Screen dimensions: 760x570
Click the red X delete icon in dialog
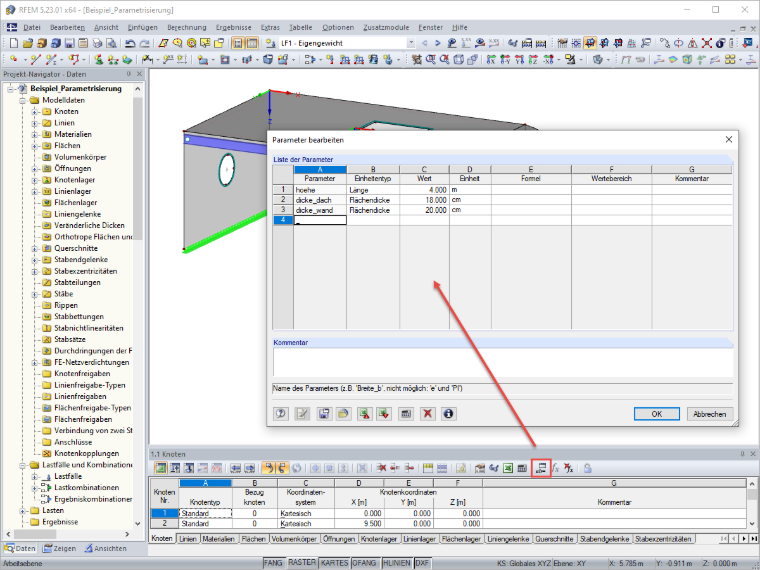428,414
